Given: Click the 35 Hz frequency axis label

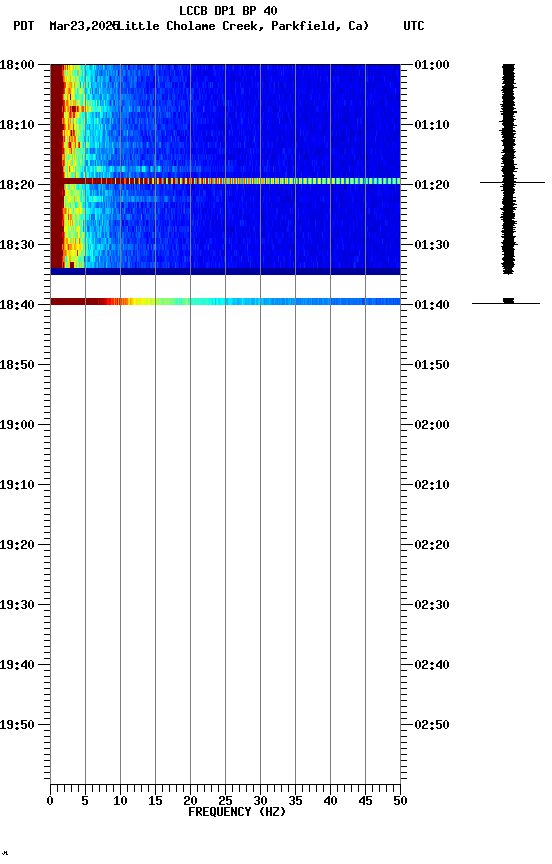Looking at the screenshot, I should point(295,801).
